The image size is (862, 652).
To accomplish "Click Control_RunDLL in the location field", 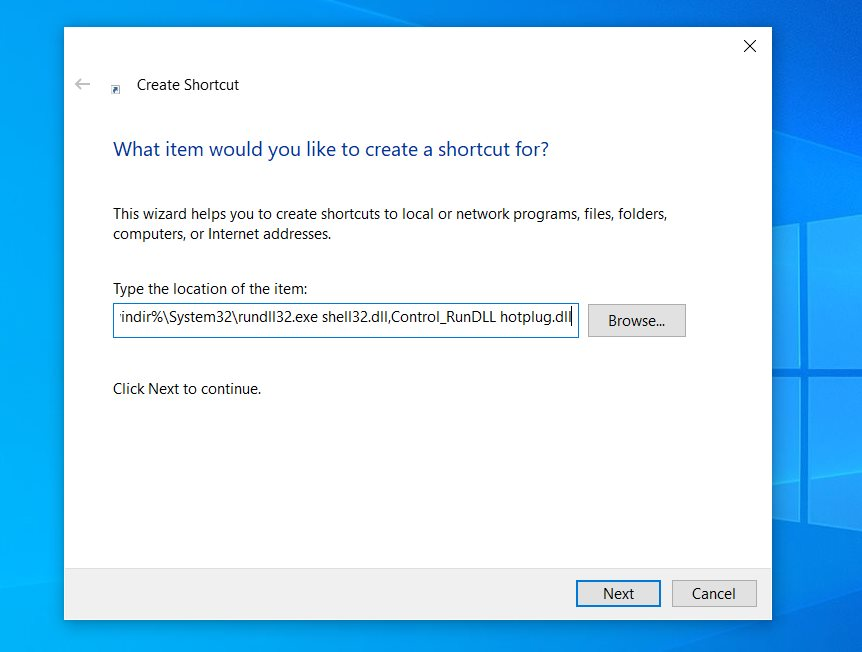I will [444, 317].
